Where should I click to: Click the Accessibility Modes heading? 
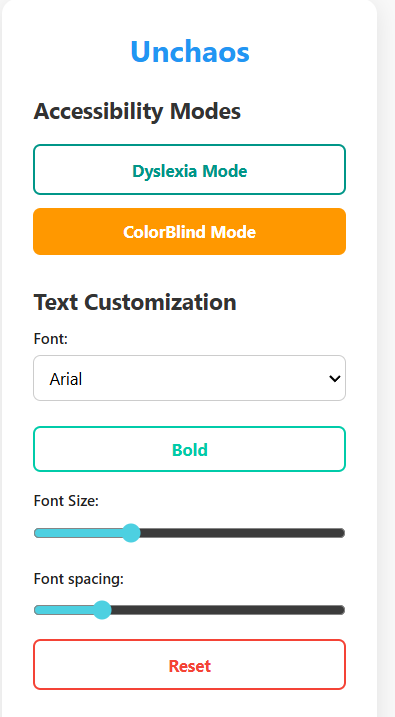click(x=137, y=112)
